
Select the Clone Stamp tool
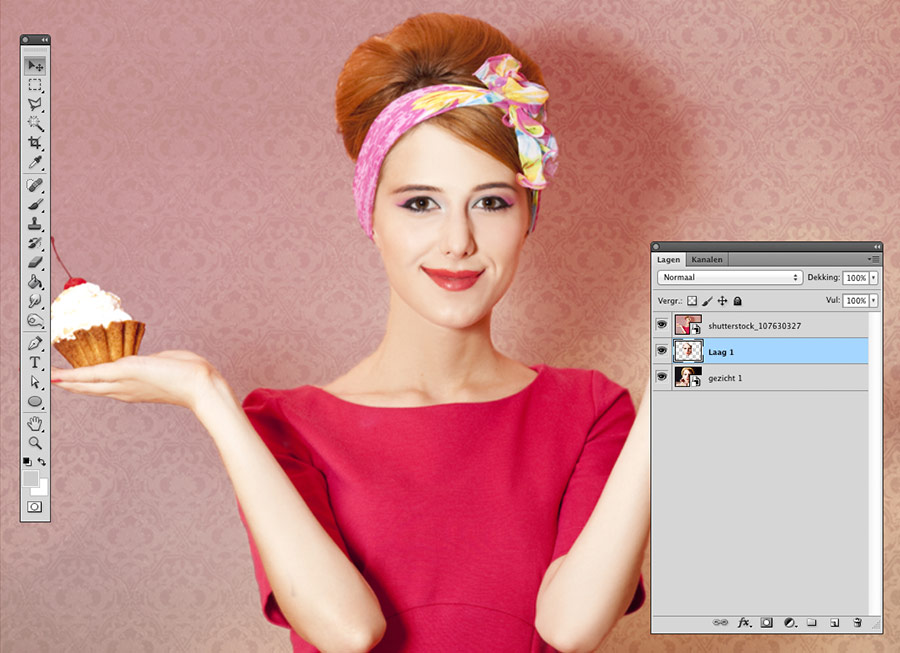point(35,224)
